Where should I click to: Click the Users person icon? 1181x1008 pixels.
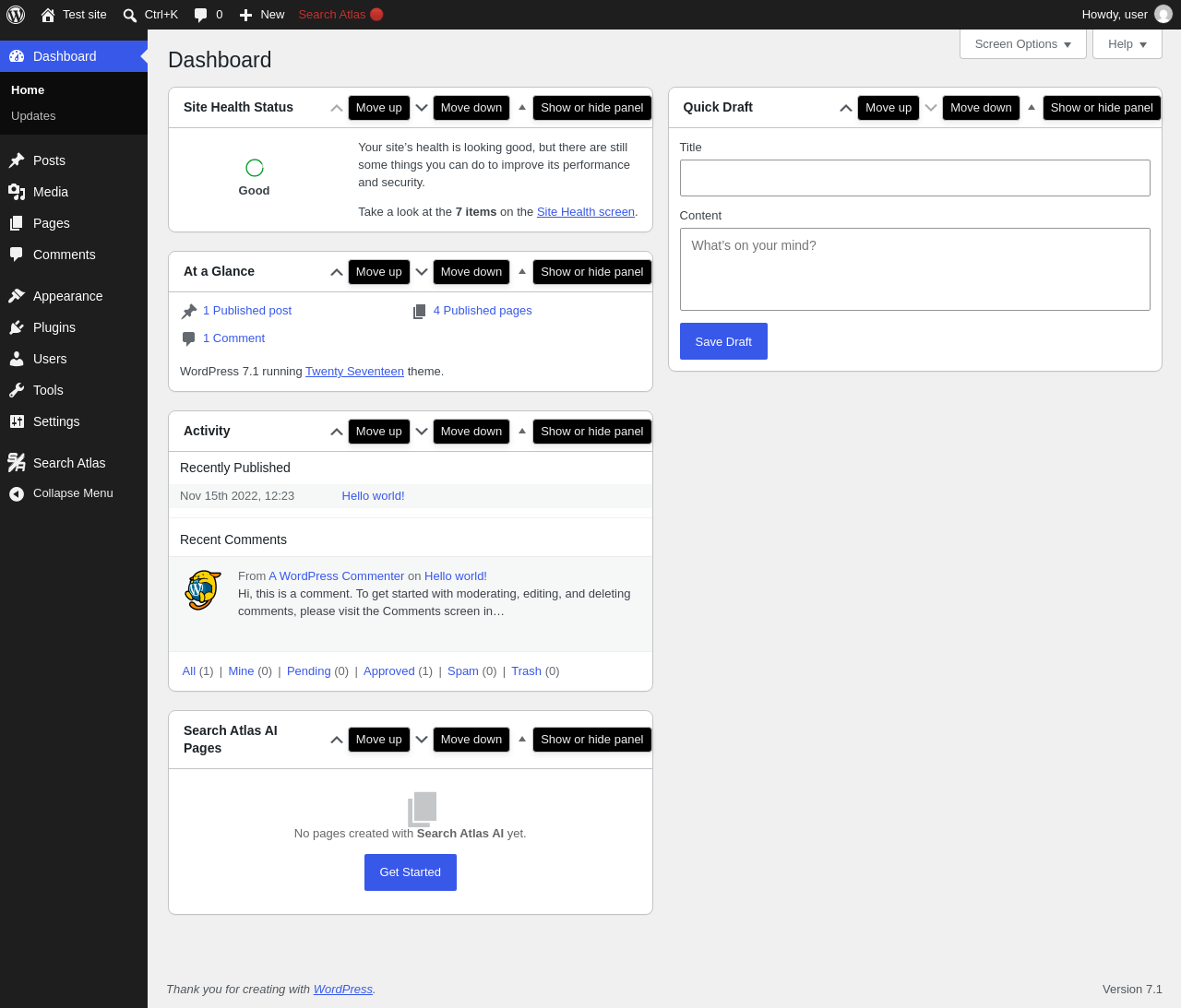[17, 359]
